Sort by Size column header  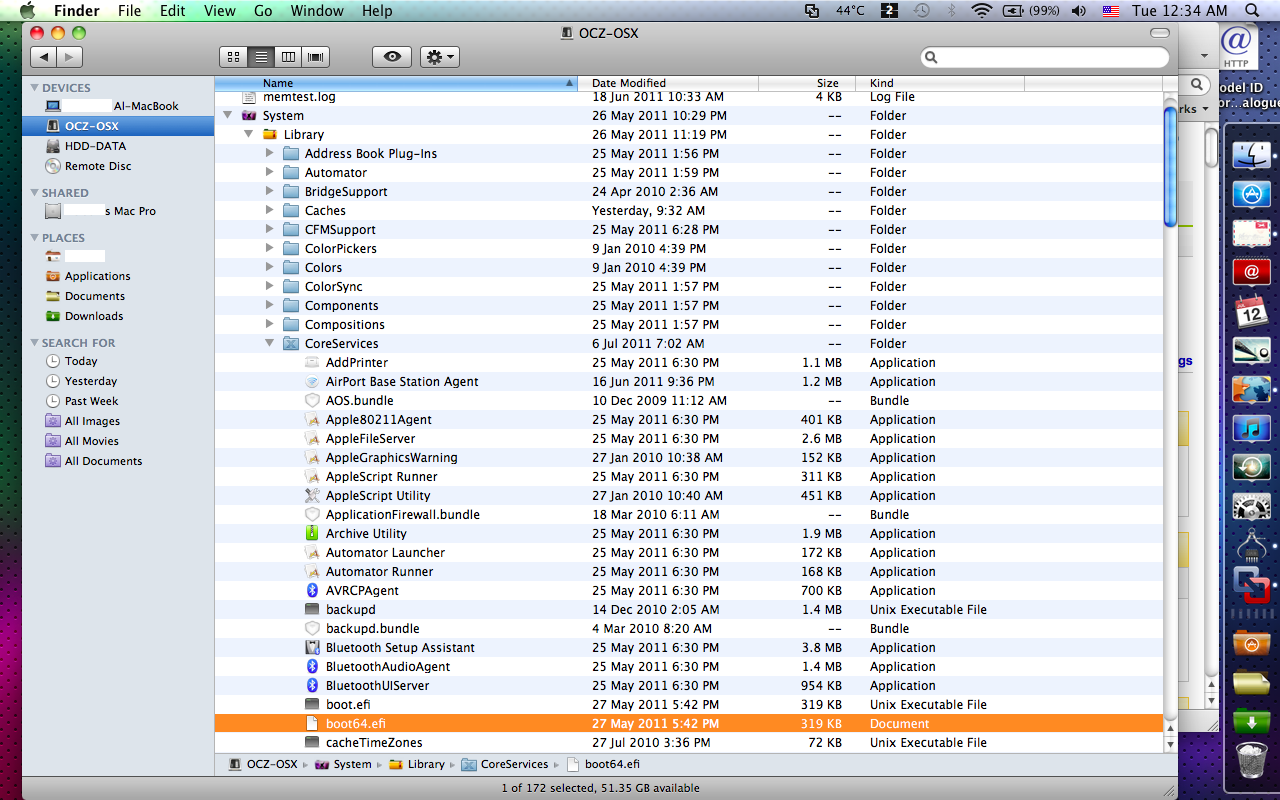pyautogui.click(x=807, y=83)
